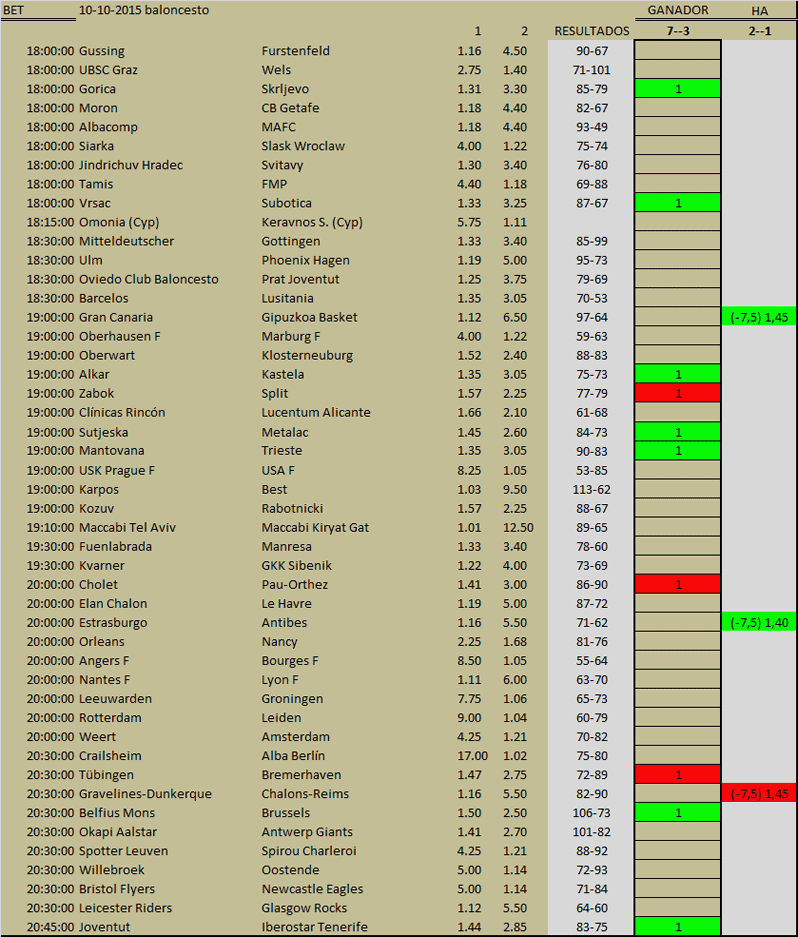
Task: Click red GANADOR cell in Cholet row
Action: 678,584
